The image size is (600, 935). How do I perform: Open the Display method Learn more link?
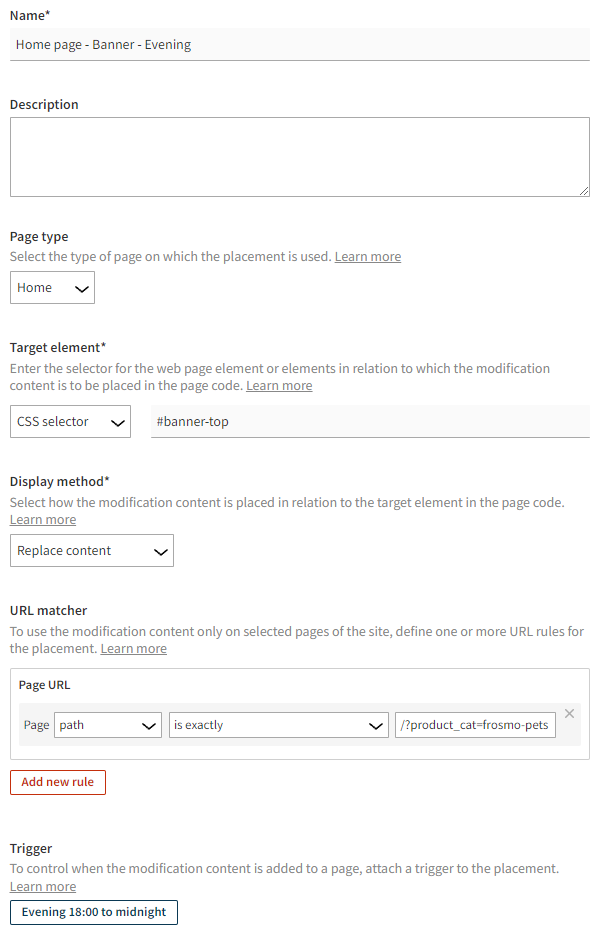[x=42, y=519]
